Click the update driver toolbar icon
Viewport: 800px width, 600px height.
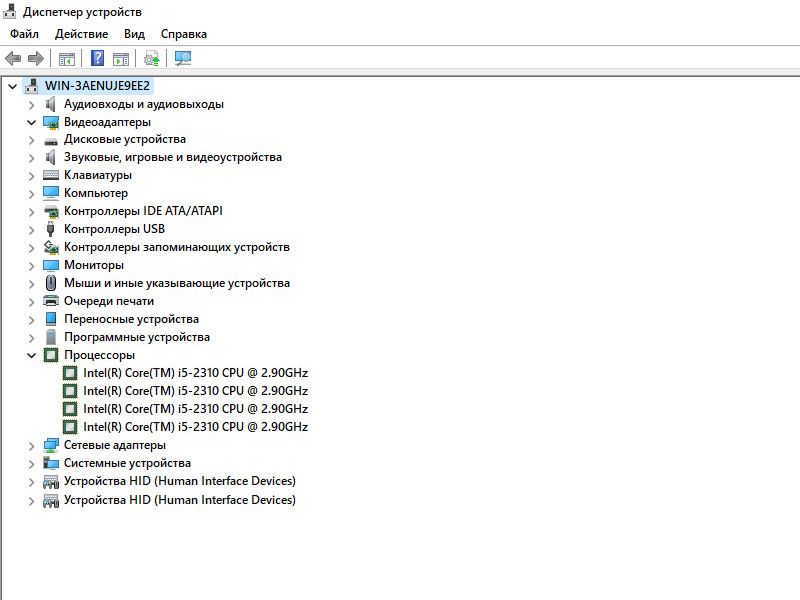pyautogui.click(x=152, y=59)
